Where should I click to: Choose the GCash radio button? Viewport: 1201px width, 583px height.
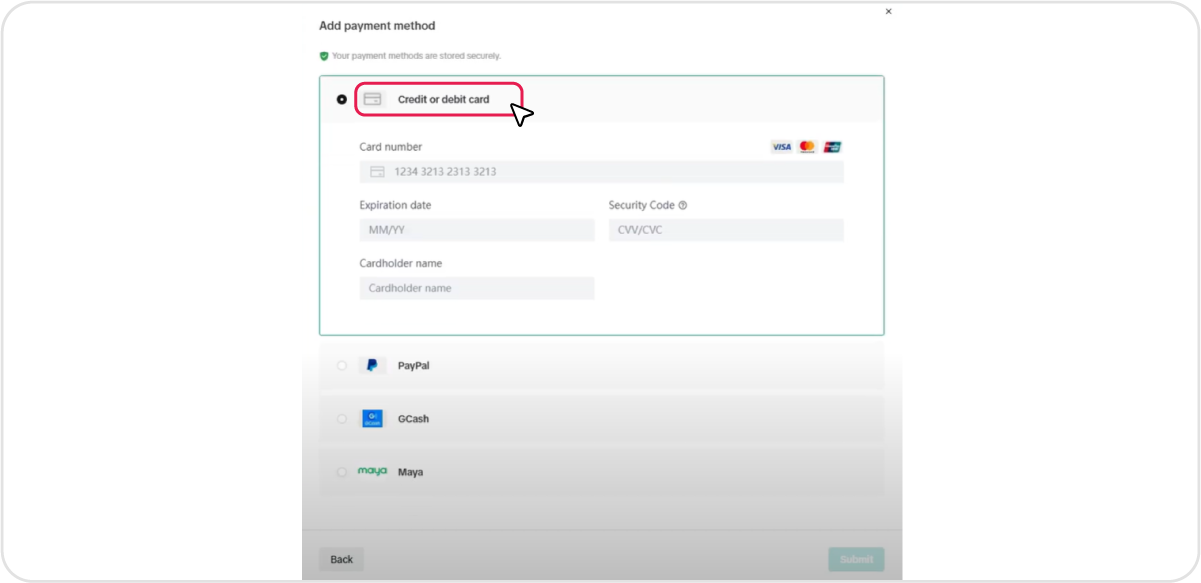pos(342,419)
